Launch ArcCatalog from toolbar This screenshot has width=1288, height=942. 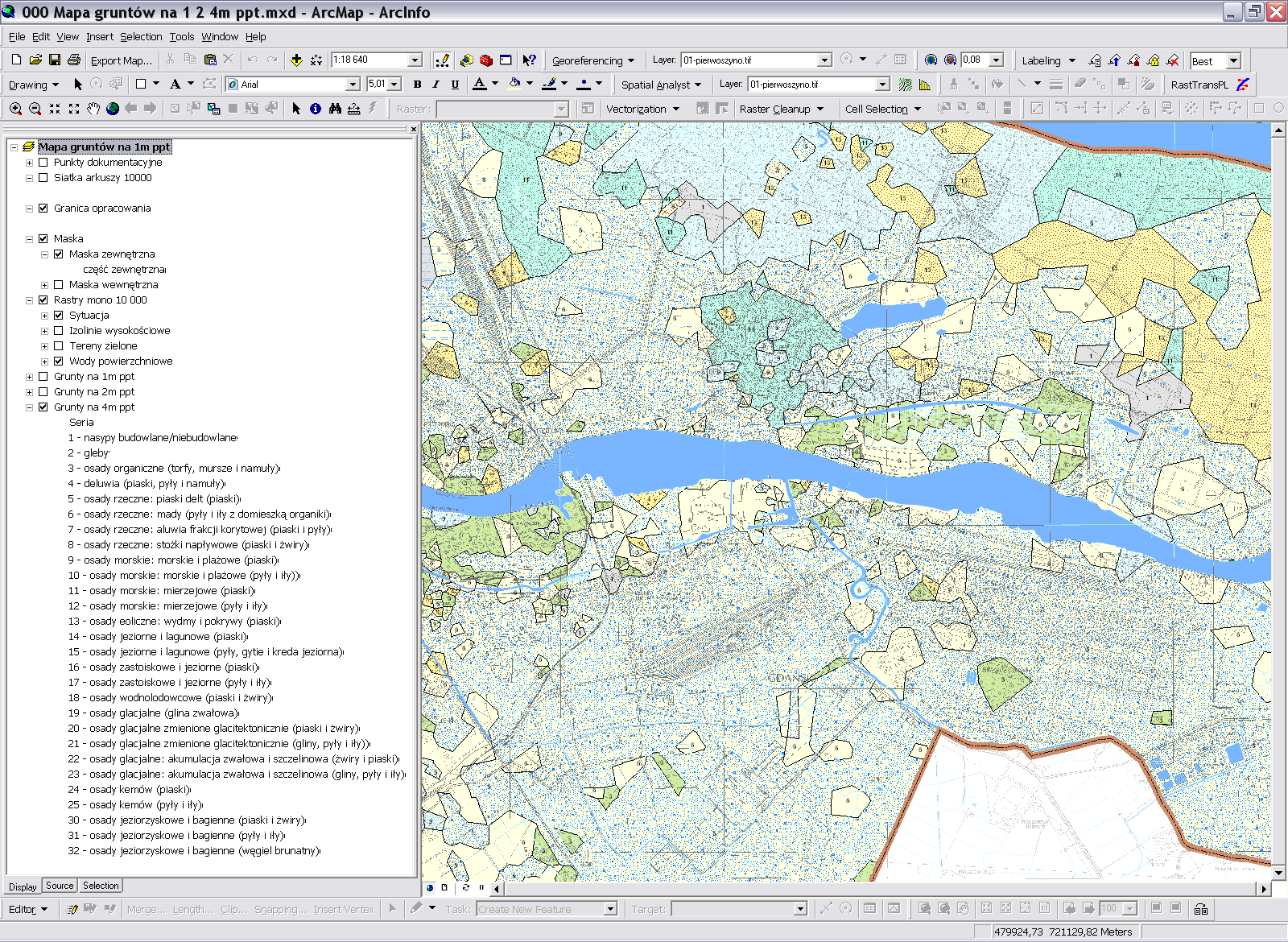(x=467, y=60)
